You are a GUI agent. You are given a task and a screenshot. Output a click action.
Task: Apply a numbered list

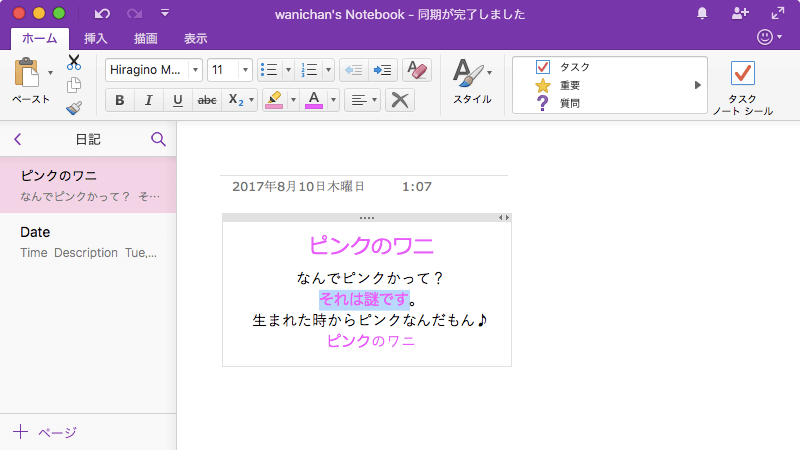click(x=309, y=70)
